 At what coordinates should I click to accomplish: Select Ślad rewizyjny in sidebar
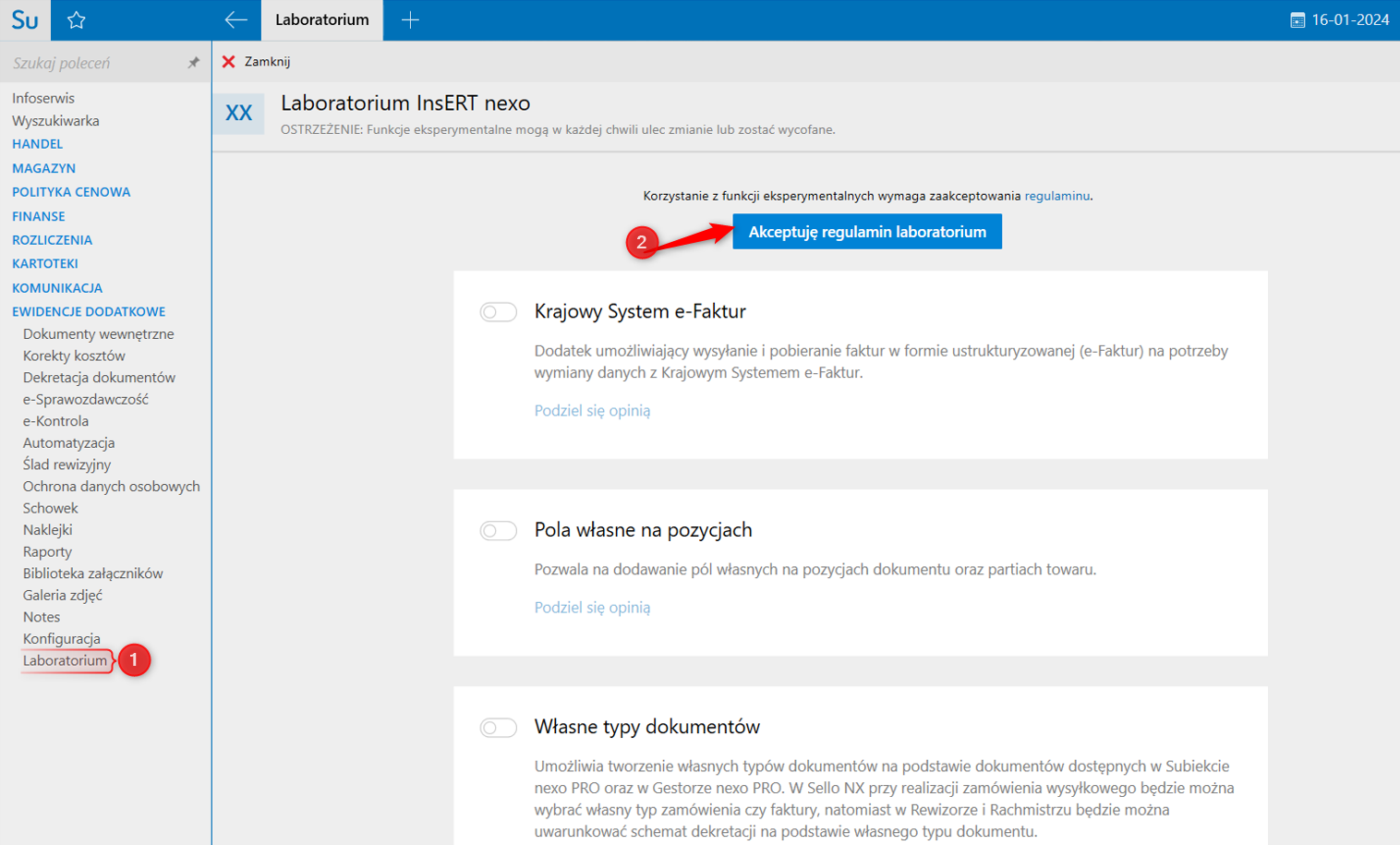click(66, 465)
